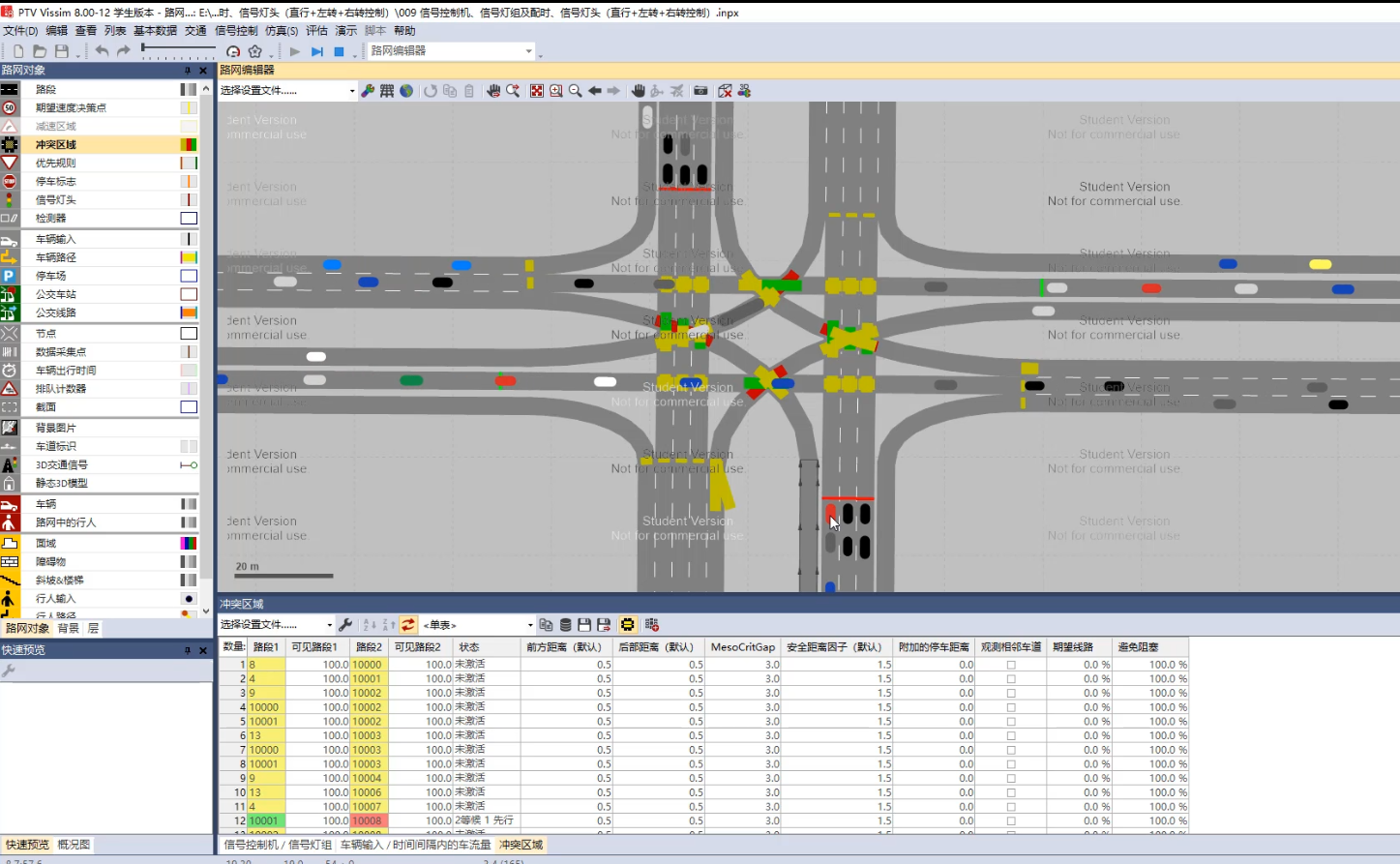Sort by 状态 column header
Screen dimensions: 1400x864
(x=487, y=647)
